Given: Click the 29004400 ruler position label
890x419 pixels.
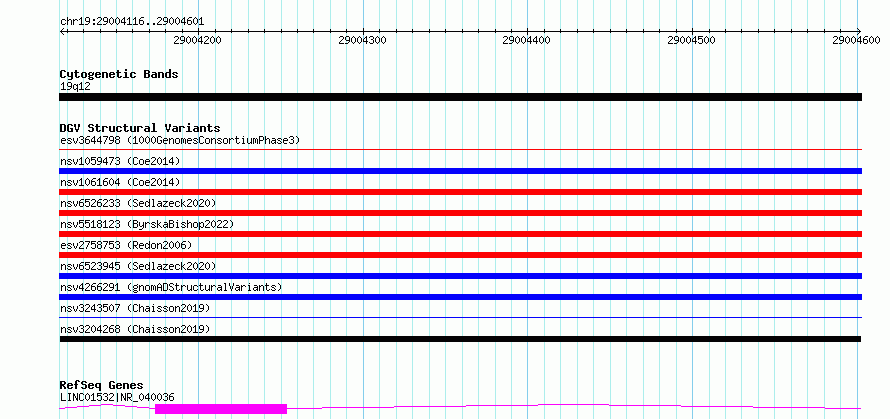Looking at the screenshot, I should click(527, 40).
